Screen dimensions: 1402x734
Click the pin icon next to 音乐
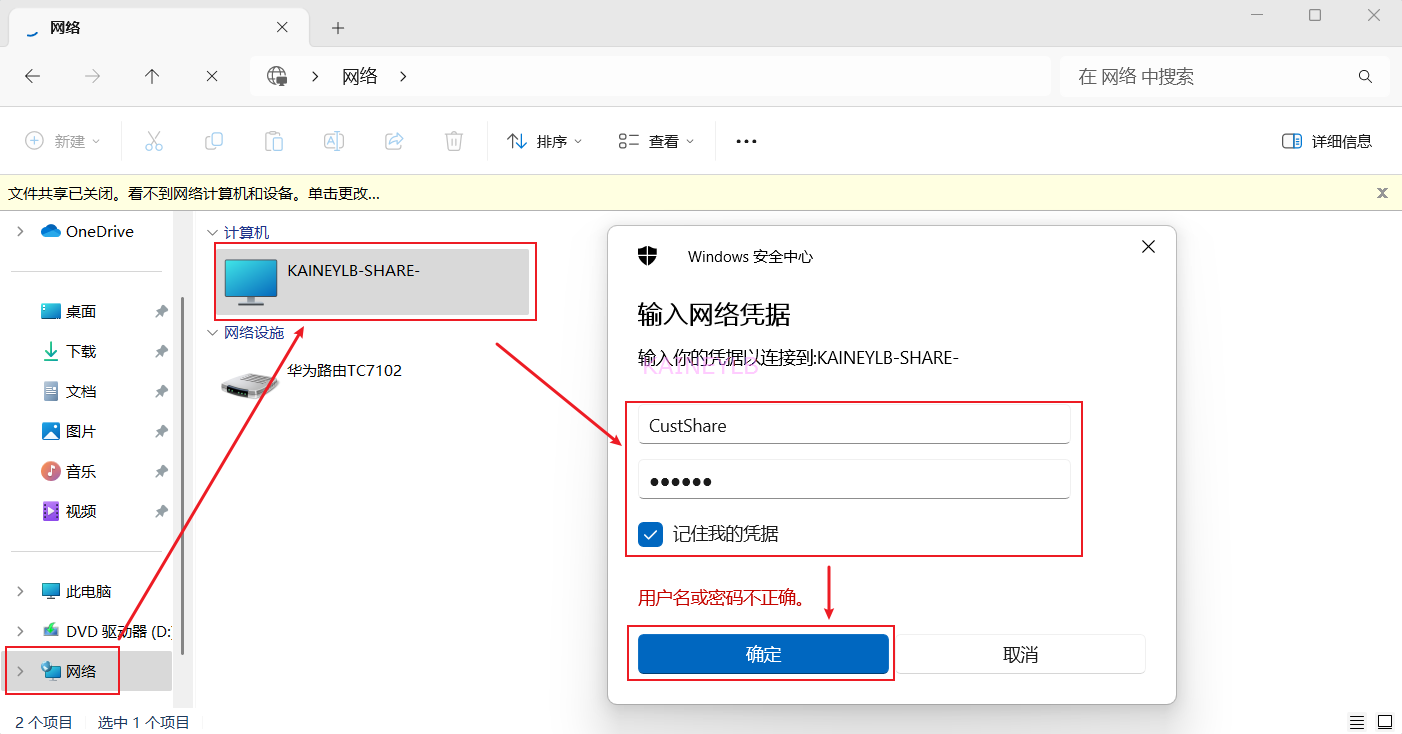click(x=161, y=471)
